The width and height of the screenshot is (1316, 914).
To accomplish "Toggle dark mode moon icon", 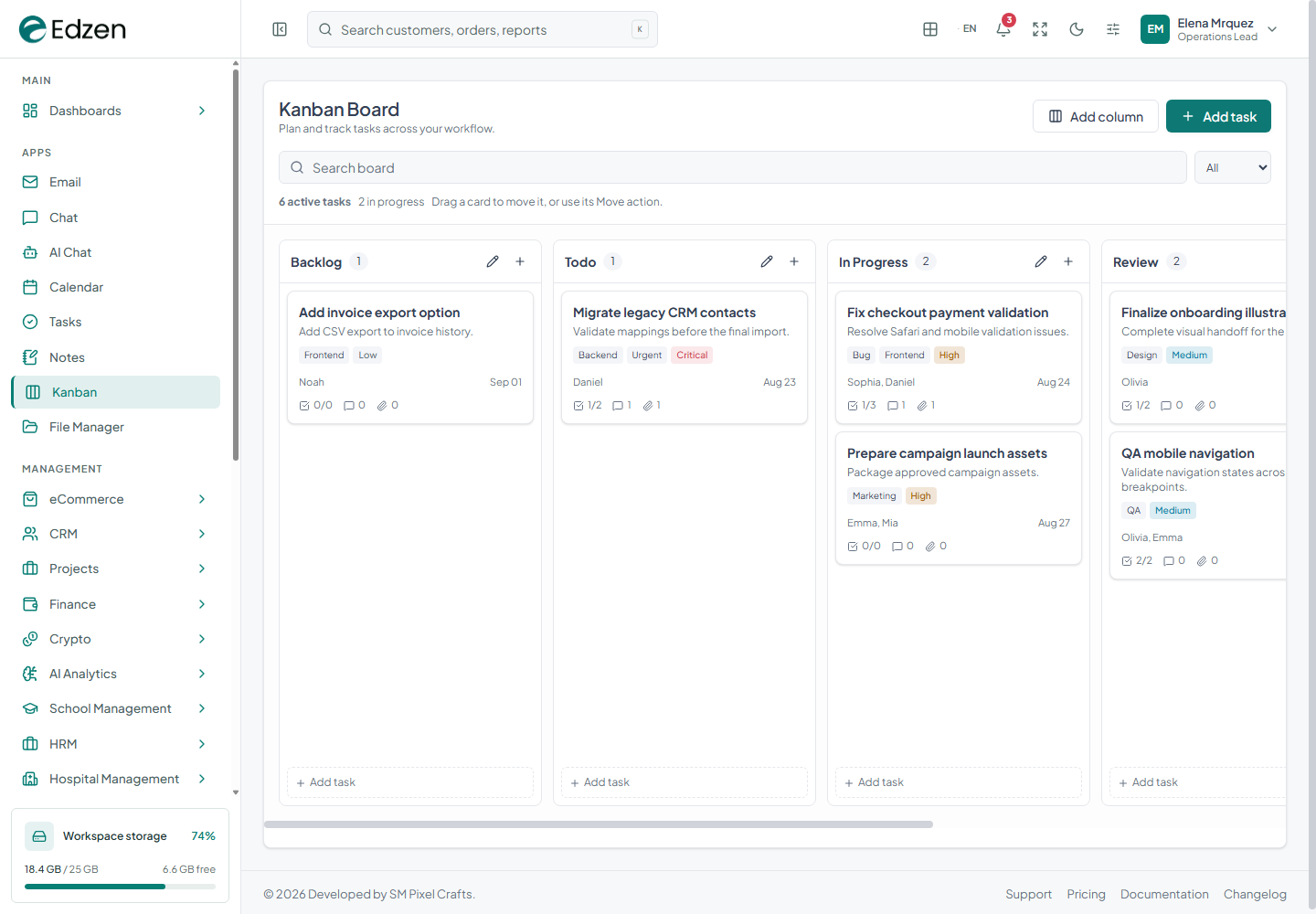I will (1077, 29).
